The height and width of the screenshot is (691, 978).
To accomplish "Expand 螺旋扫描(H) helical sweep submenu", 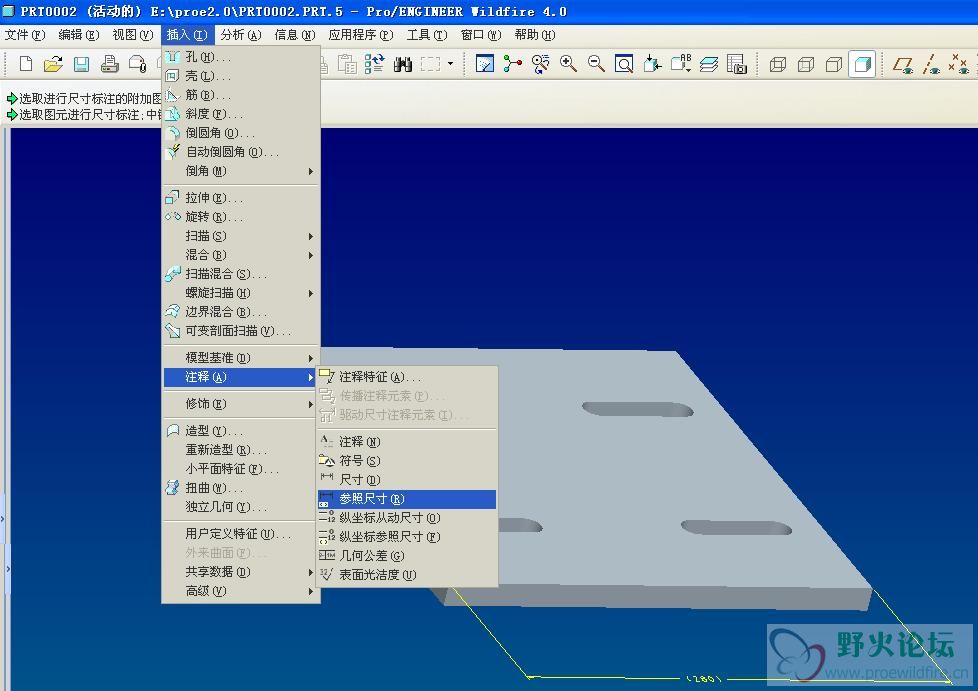I will 241,293.
